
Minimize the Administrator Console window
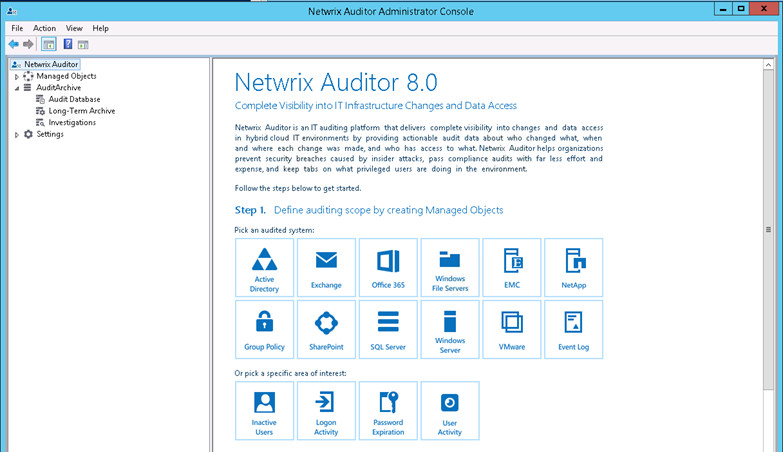point(722,9)
